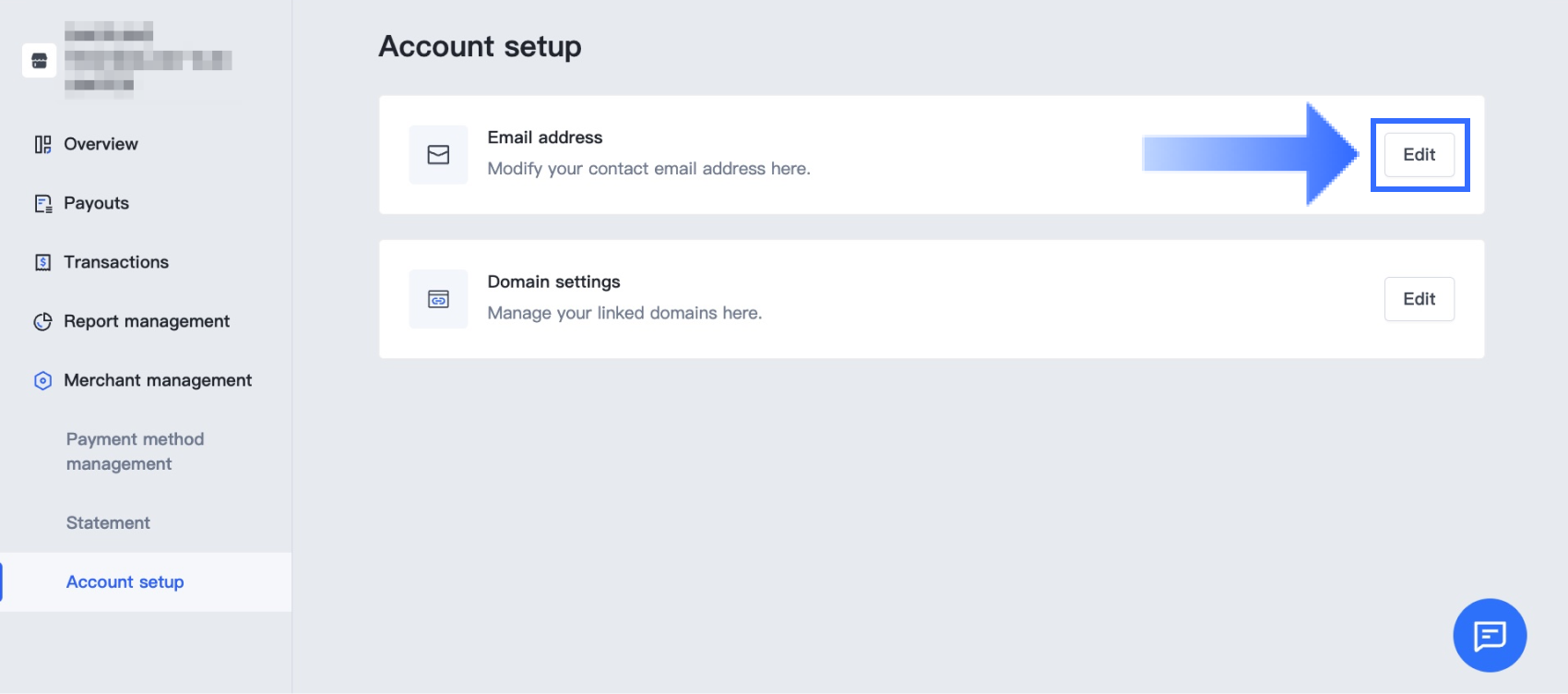Open the chat support bubble
This screenshot has width=1568, height=694.
[x=1490, y=635]
